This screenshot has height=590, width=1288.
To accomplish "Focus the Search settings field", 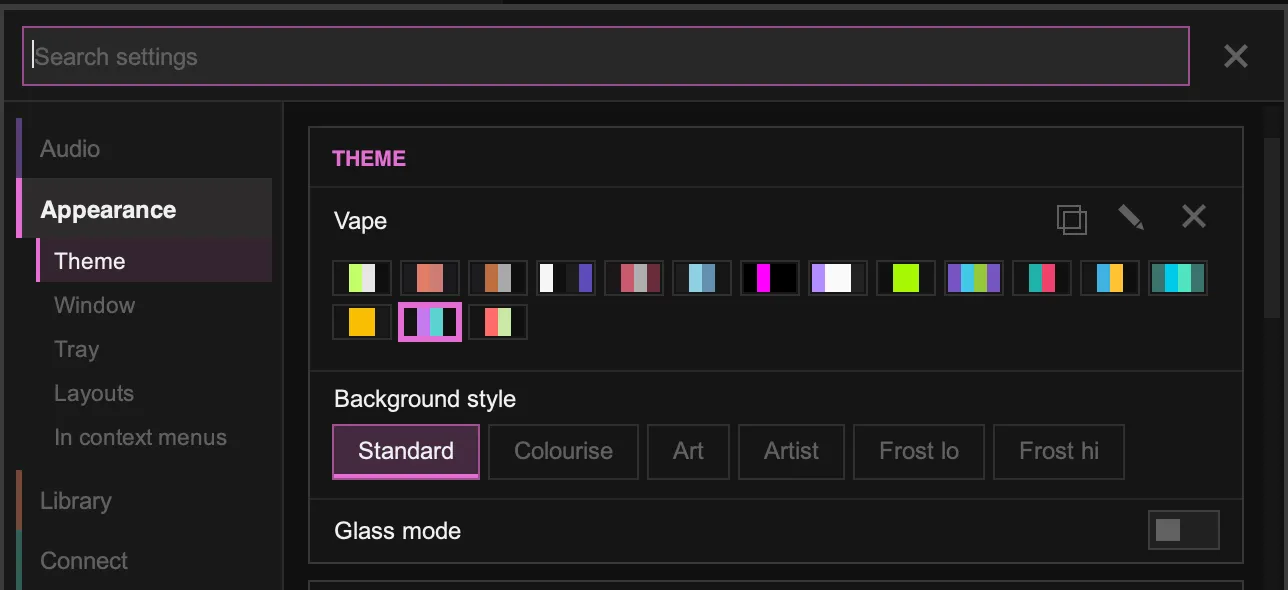I will click(606, 56).
